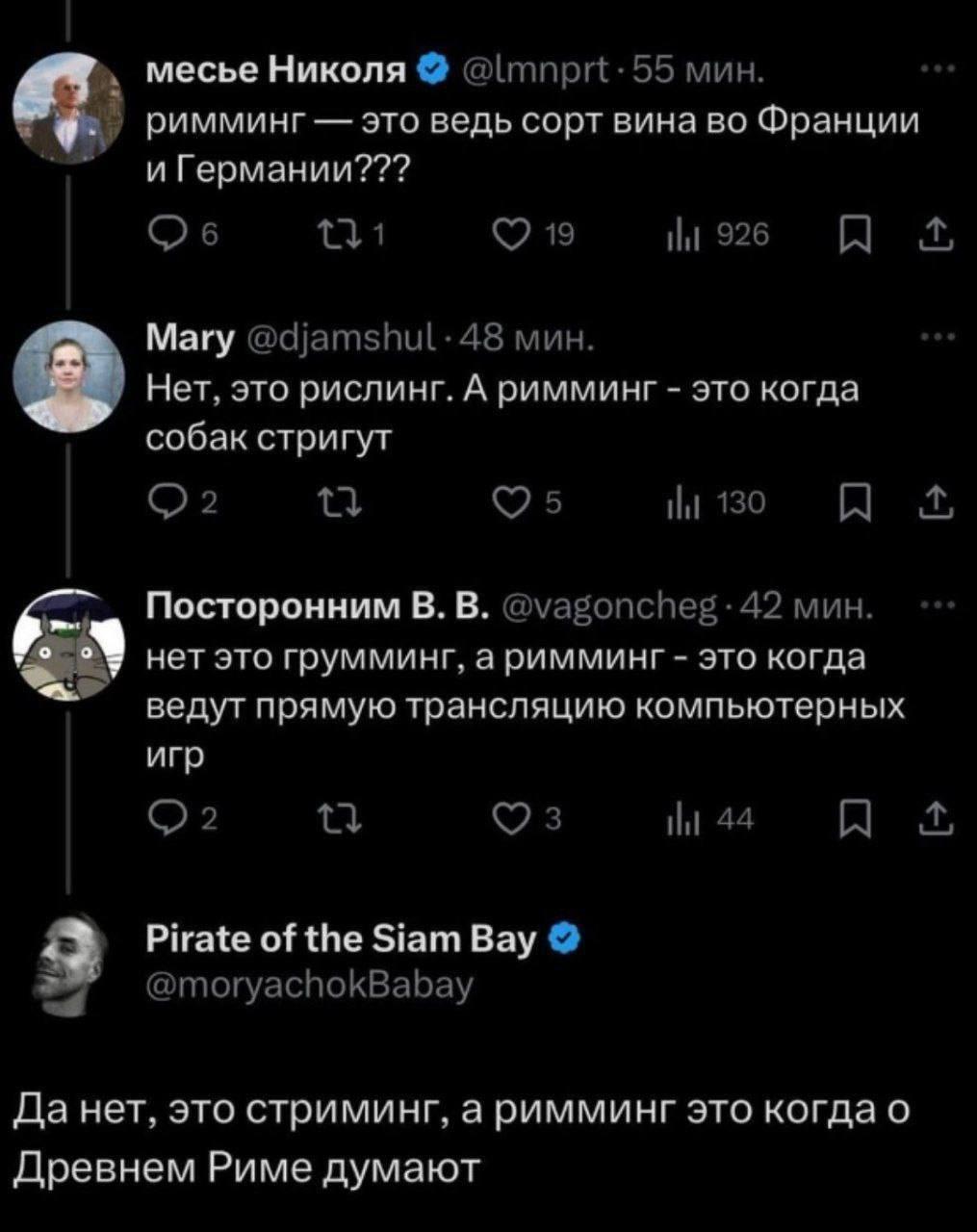Reply to Посторонним В. В. tweet

click(162, 819)
